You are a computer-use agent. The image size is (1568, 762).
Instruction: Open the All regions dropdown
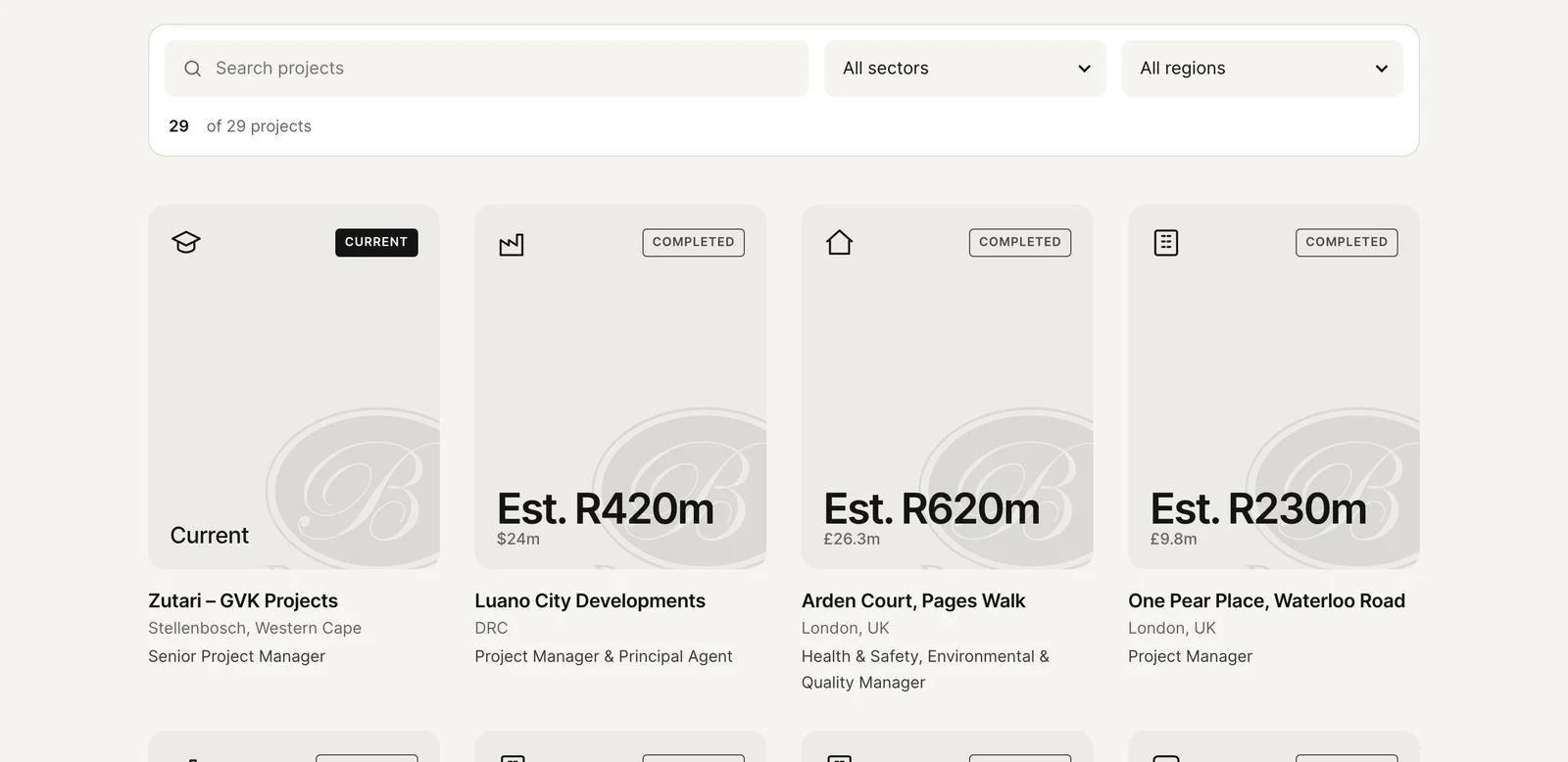click(x=1262, y=69)
